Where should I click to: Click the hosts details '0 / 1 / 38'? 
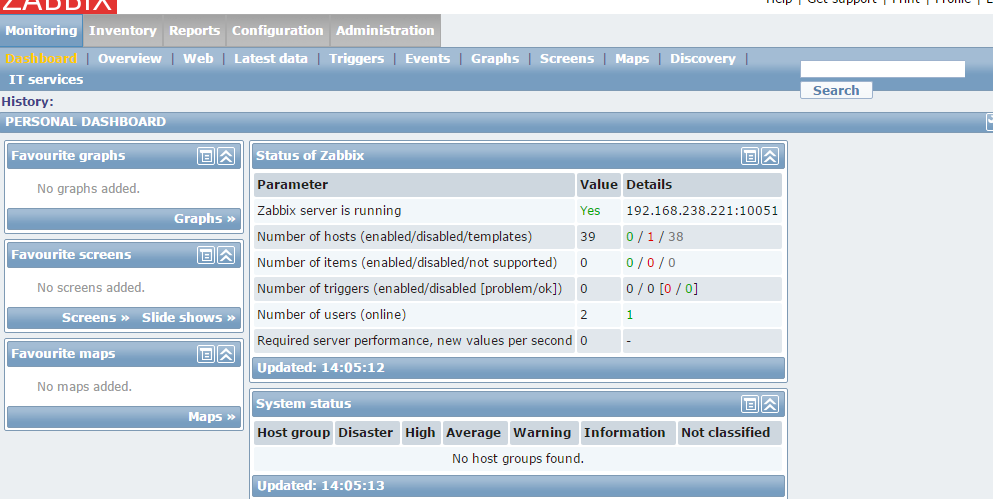point(655,236)
